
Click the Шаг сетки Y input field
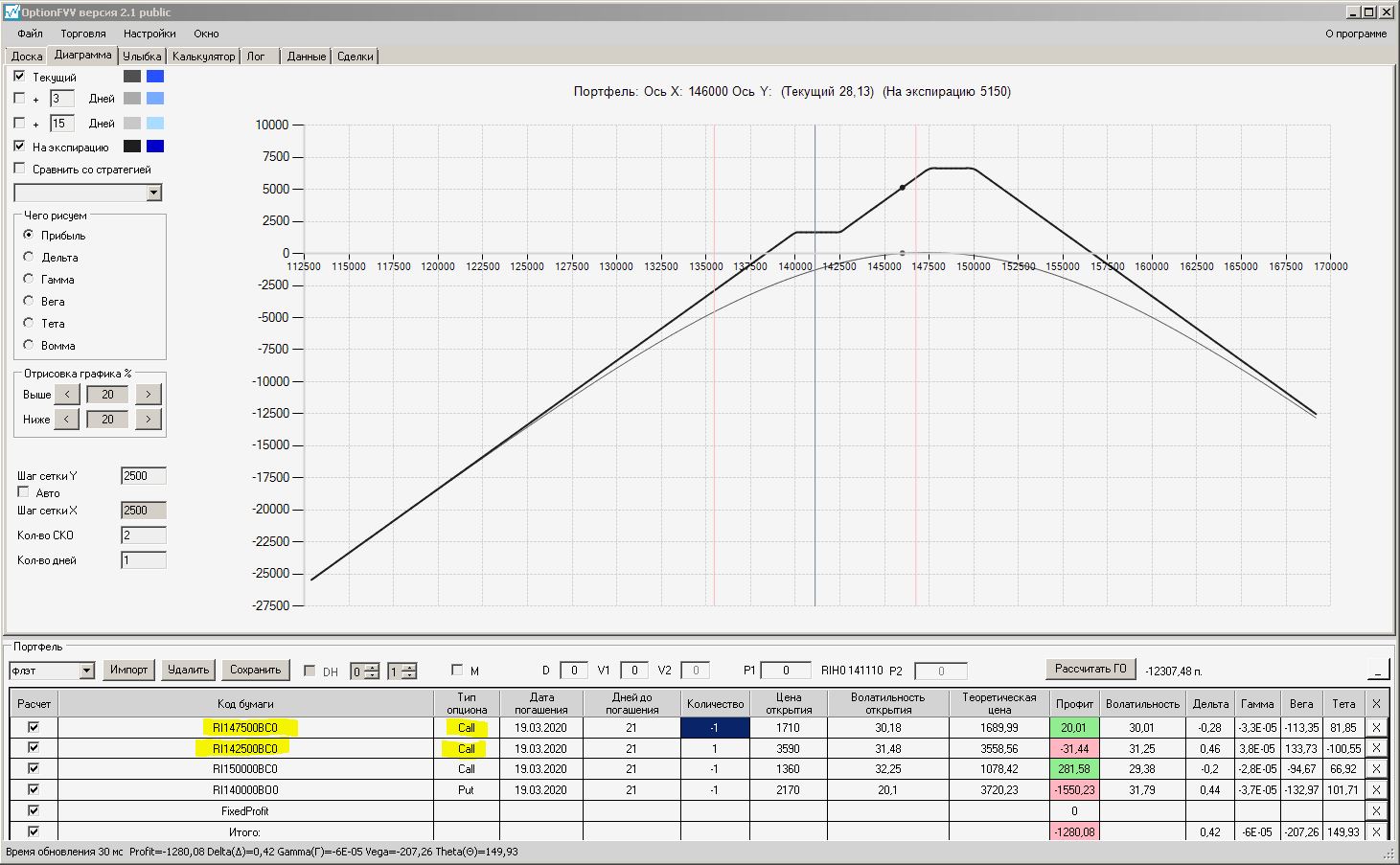(143, 476)
